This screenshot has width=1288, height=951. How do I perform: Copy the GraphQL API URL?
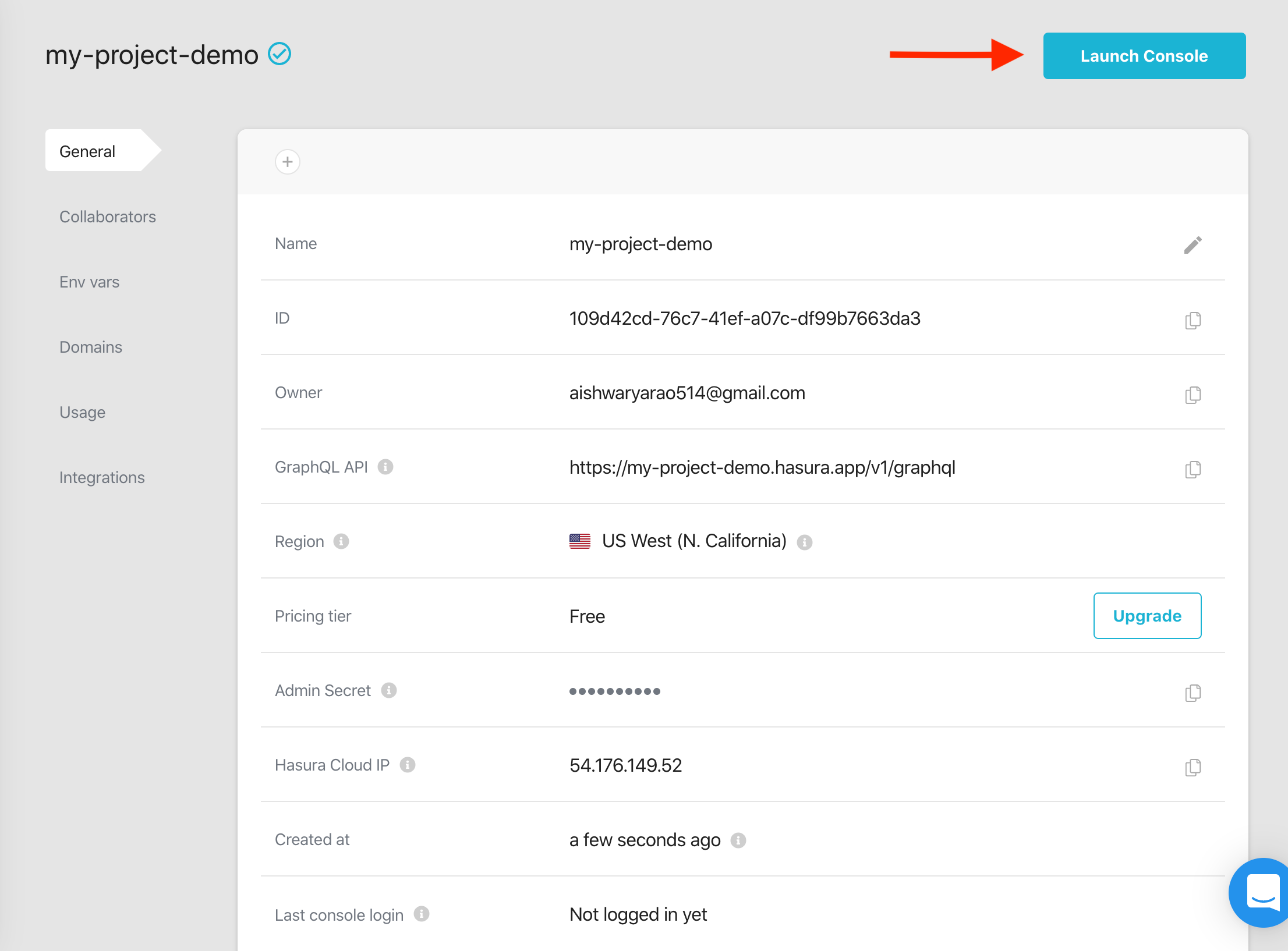pyautogui.click(x=1193, y=469)
